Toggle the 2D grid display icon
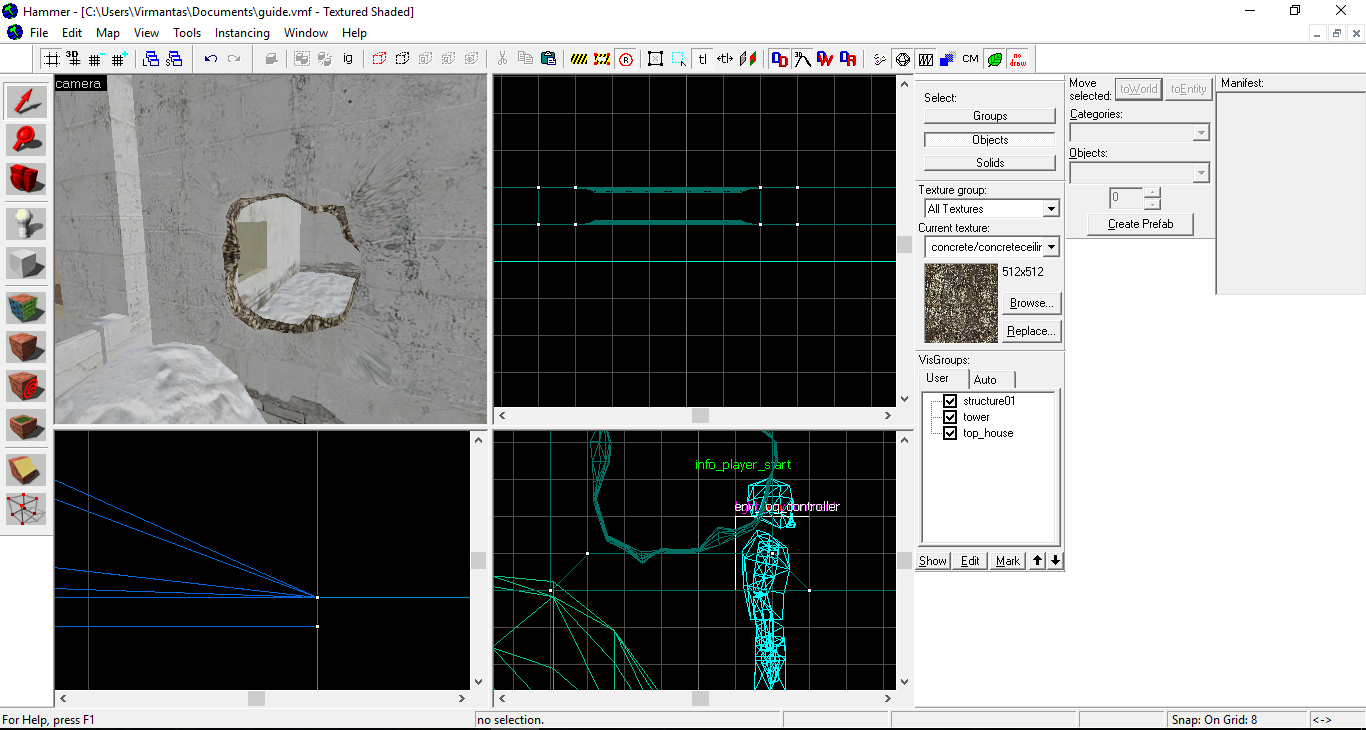 tap(51, 59)
